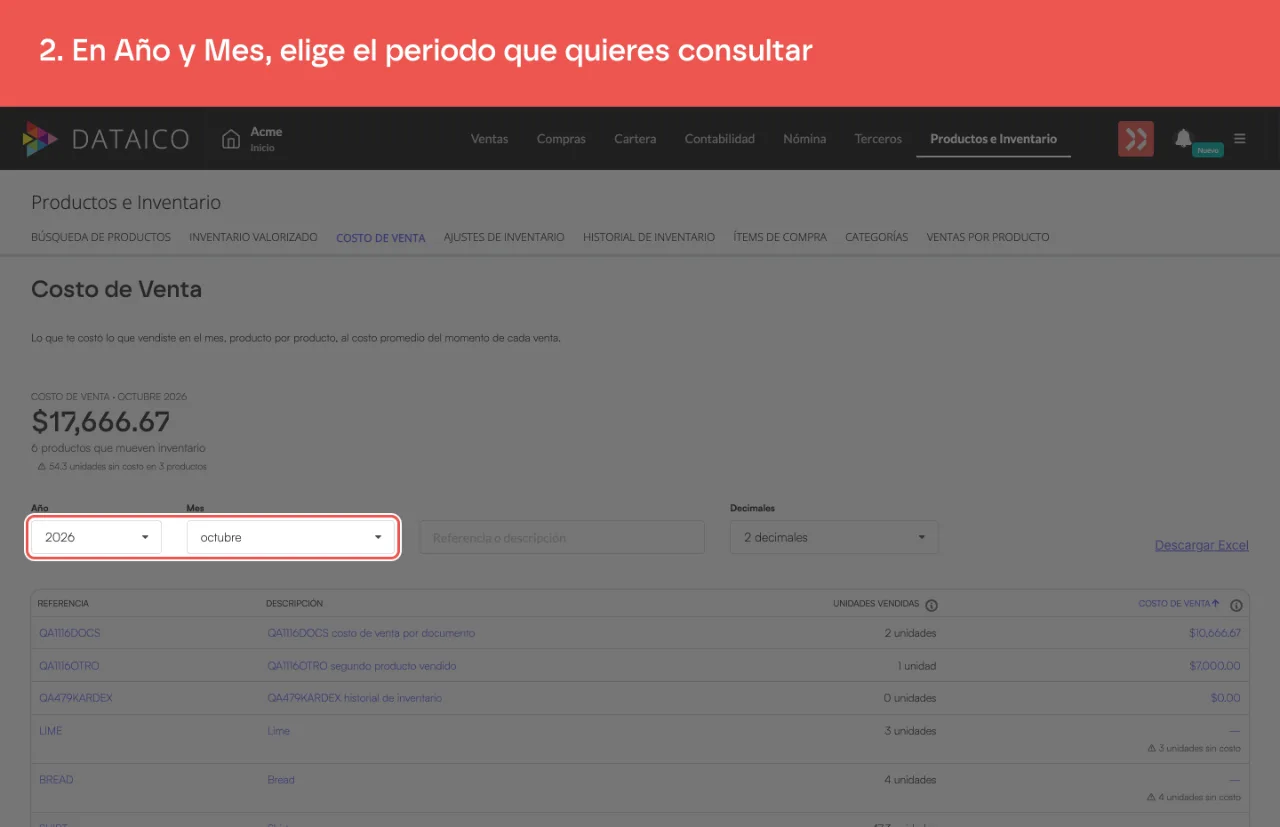The image size is (1280, 827).
Task: Open the hamburger menu icon
Action: (1240, 138)
